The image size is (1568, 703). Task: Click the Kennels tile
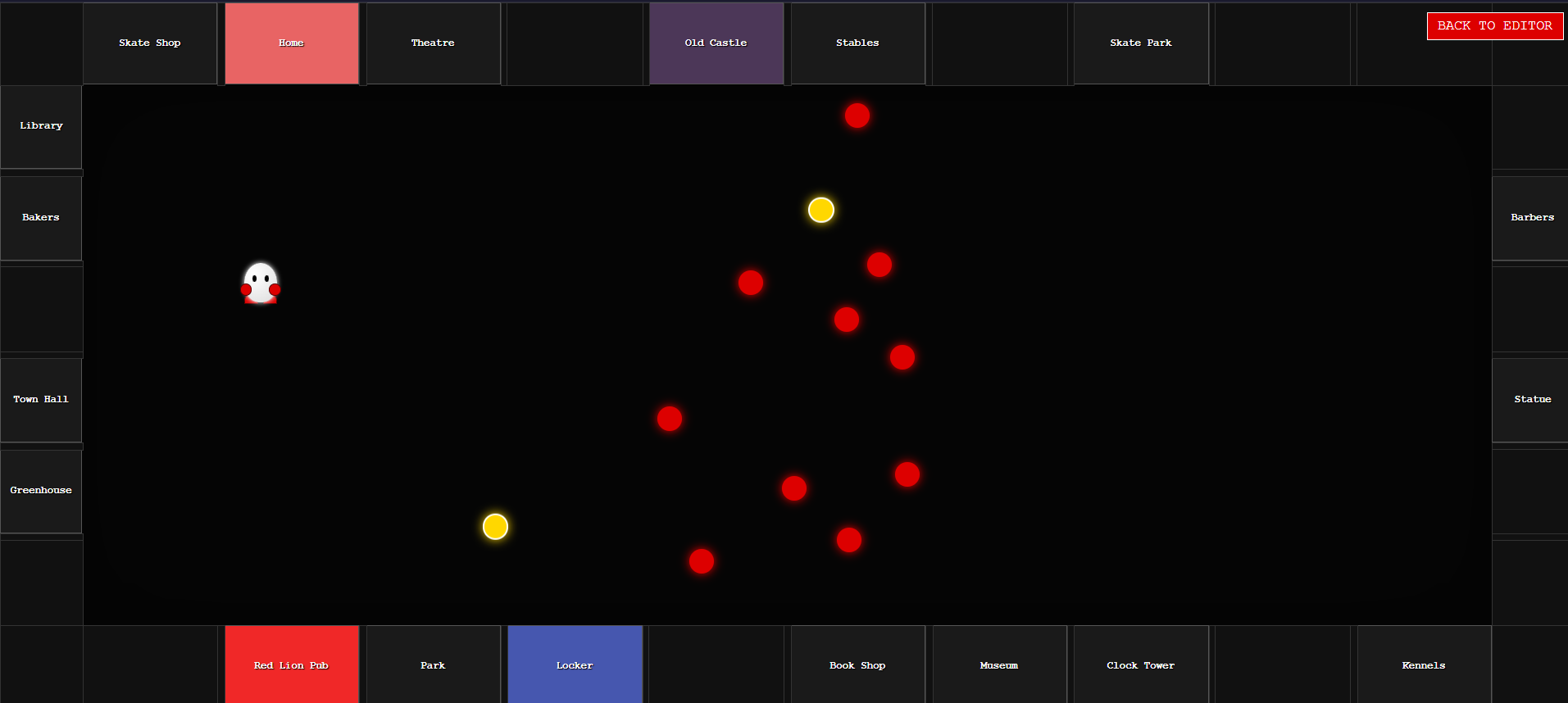(1423, 664)
